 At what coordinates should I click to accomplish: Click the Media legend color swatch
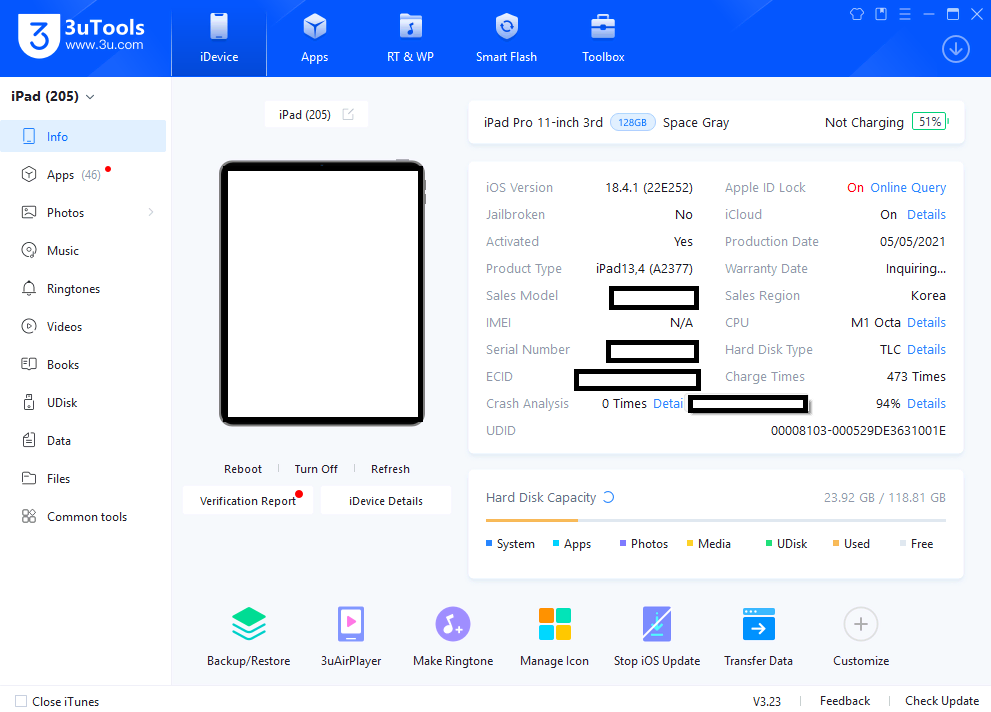[x=690, y=543]
